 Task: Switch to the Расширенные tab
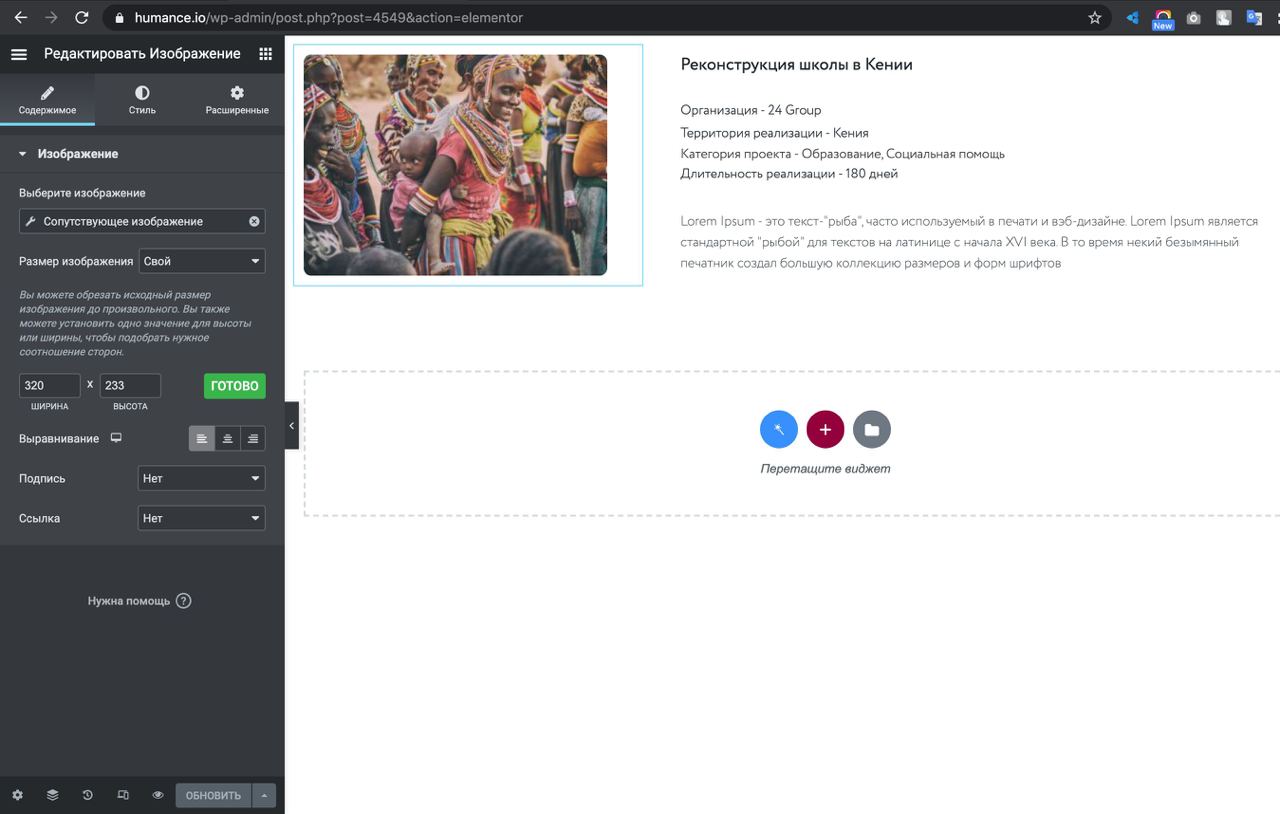coord(237,101)
